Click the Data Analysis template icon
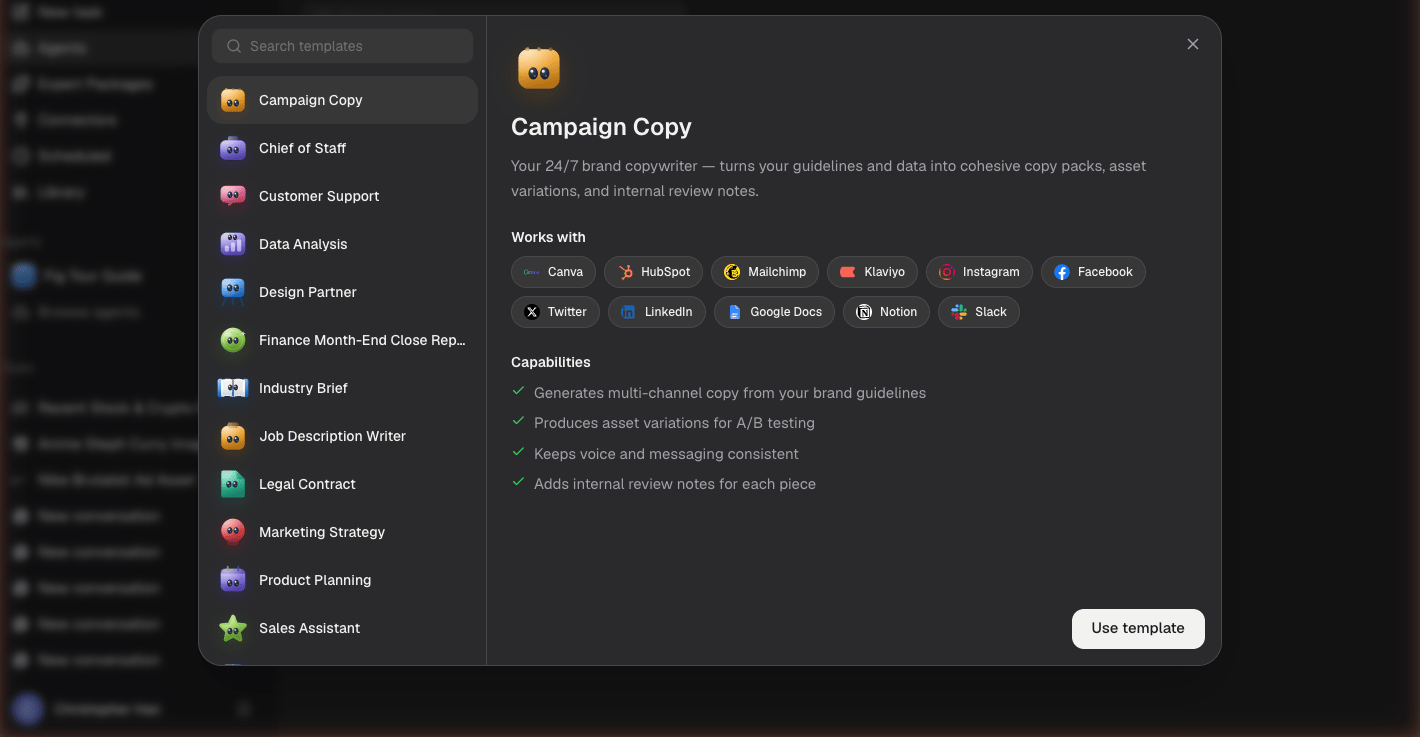The height and width of the screenshot is (737, 1420). click(x=233, y=244)
